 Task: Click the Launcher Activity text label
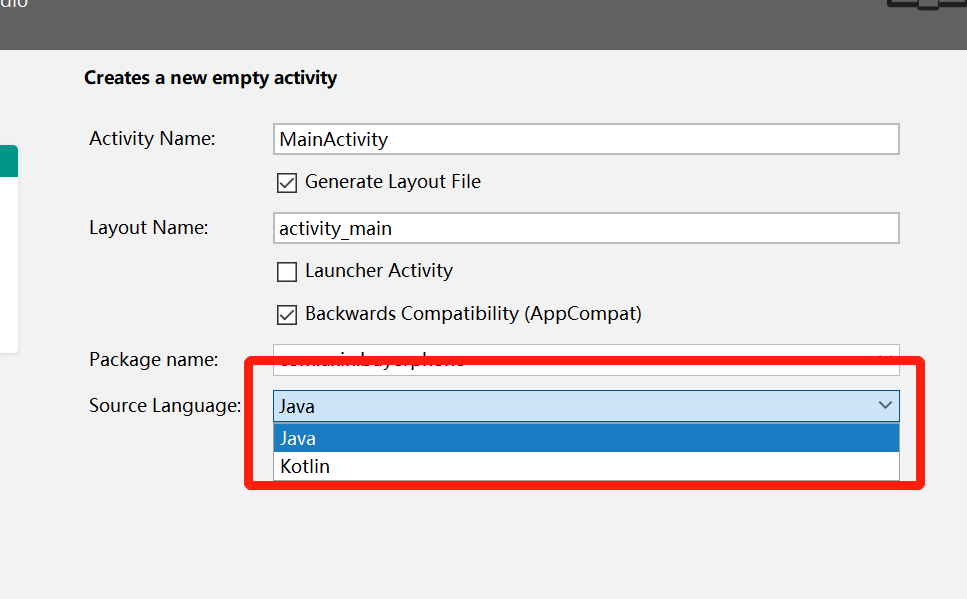(379, 271)
